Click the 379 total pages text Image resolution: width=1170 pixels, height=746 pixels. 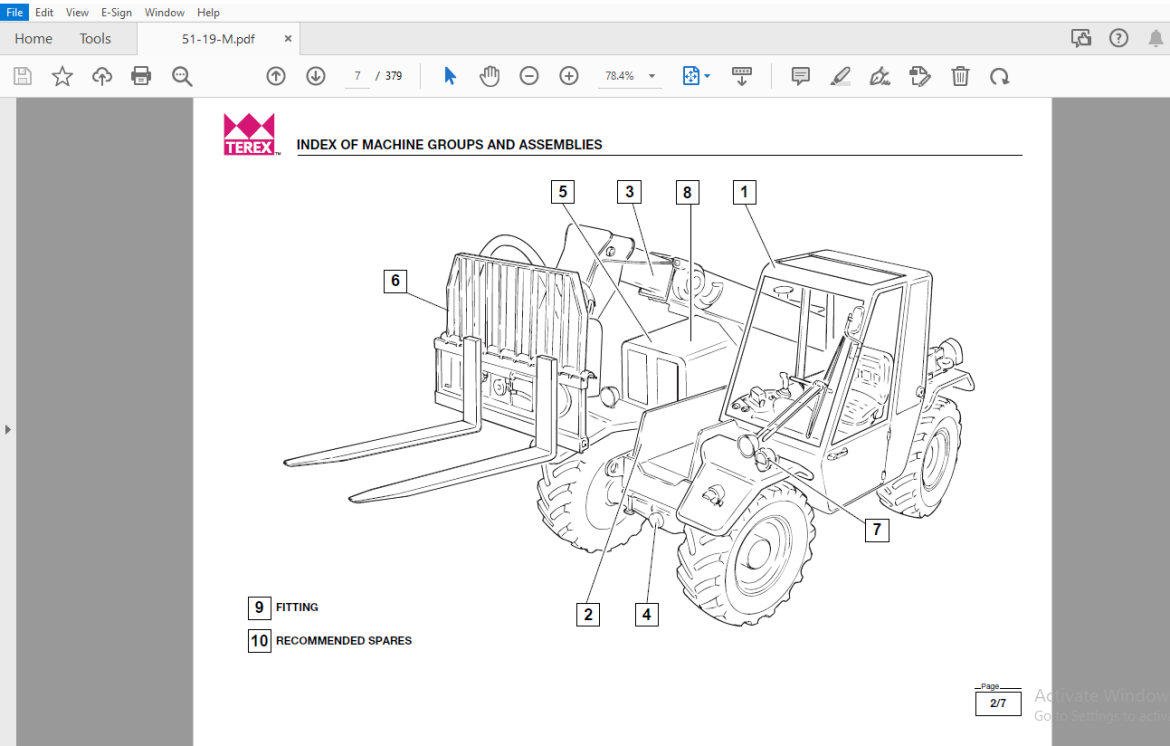tap(394, 76)
